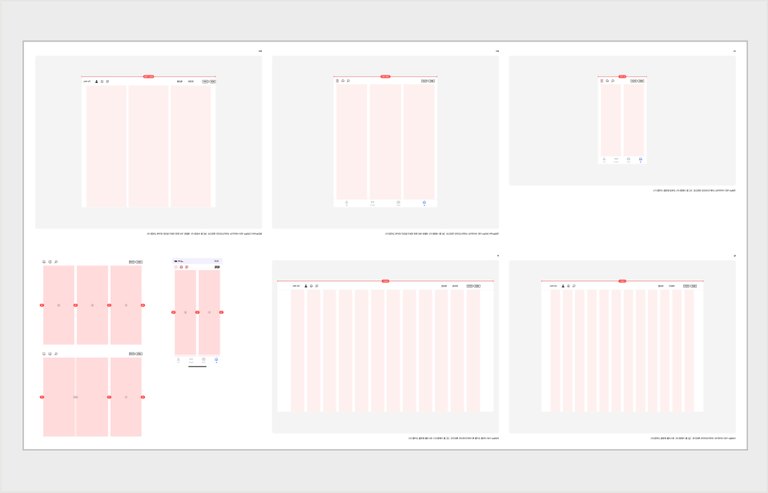Screen dimensions: 768x493
Task: Click the first bottom-nav icon in the small two-column mobile mockup
Action: (604, 160)
